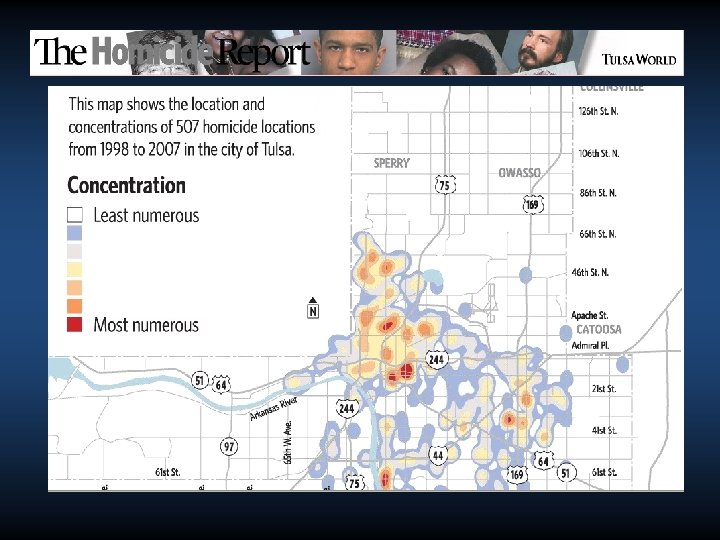
Task: Click the Highway 51 shield beside the west 64 shield
Action: 199,380
